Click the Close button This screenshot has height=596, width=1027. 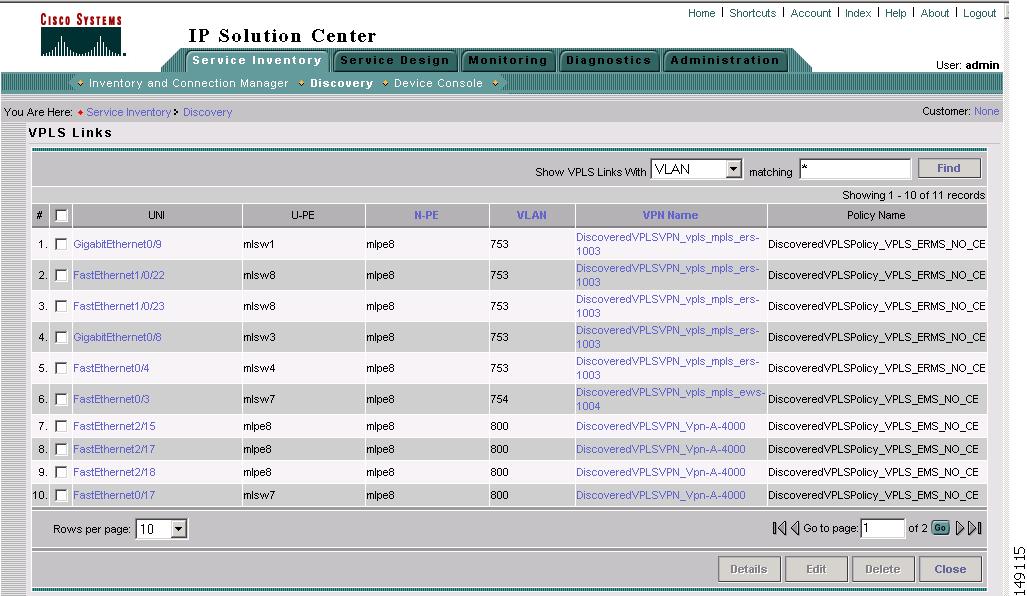click(950, 569)
